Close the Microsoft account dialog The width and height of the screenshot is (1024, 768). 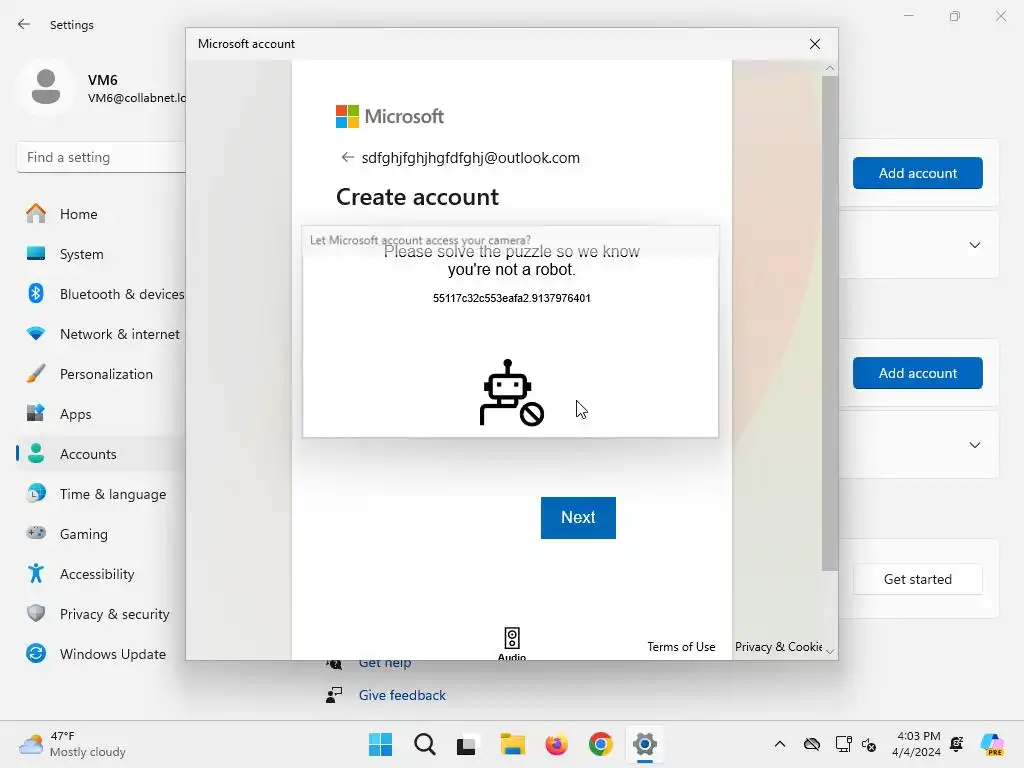click(x=814, y=44)
